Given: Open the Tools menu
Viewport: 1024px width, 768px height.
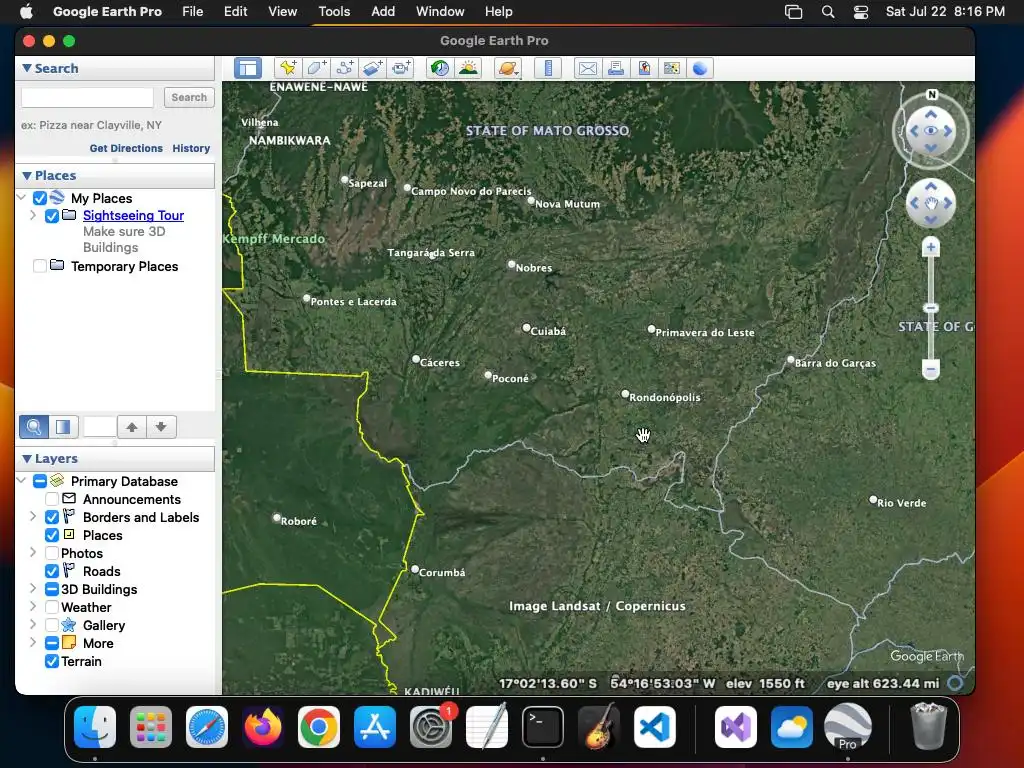Looking at the screenshot, I should (x=334, y=12).
